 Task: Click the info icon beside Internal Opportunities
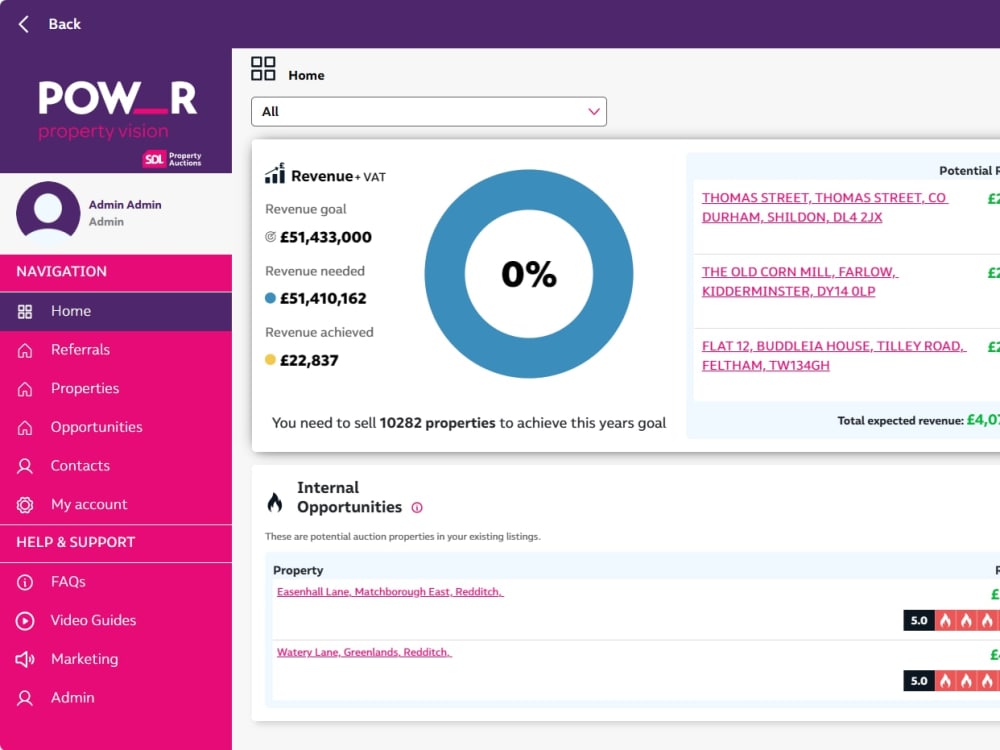(x=417, y=508)
